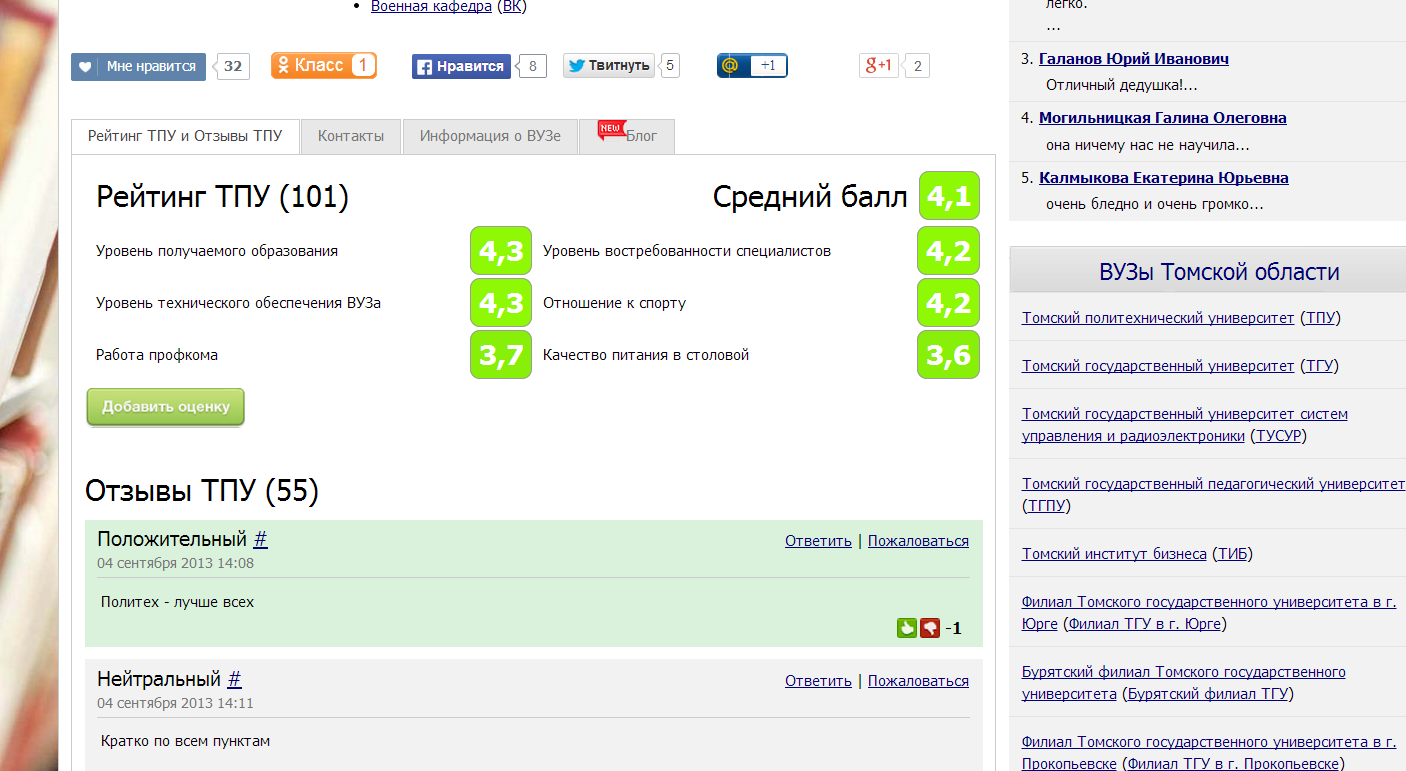Viewport: 1406px width, 771px height.
Task: Click 'Ответить' on the positive review
Action: pyautogui.click(x=818, y=541)
